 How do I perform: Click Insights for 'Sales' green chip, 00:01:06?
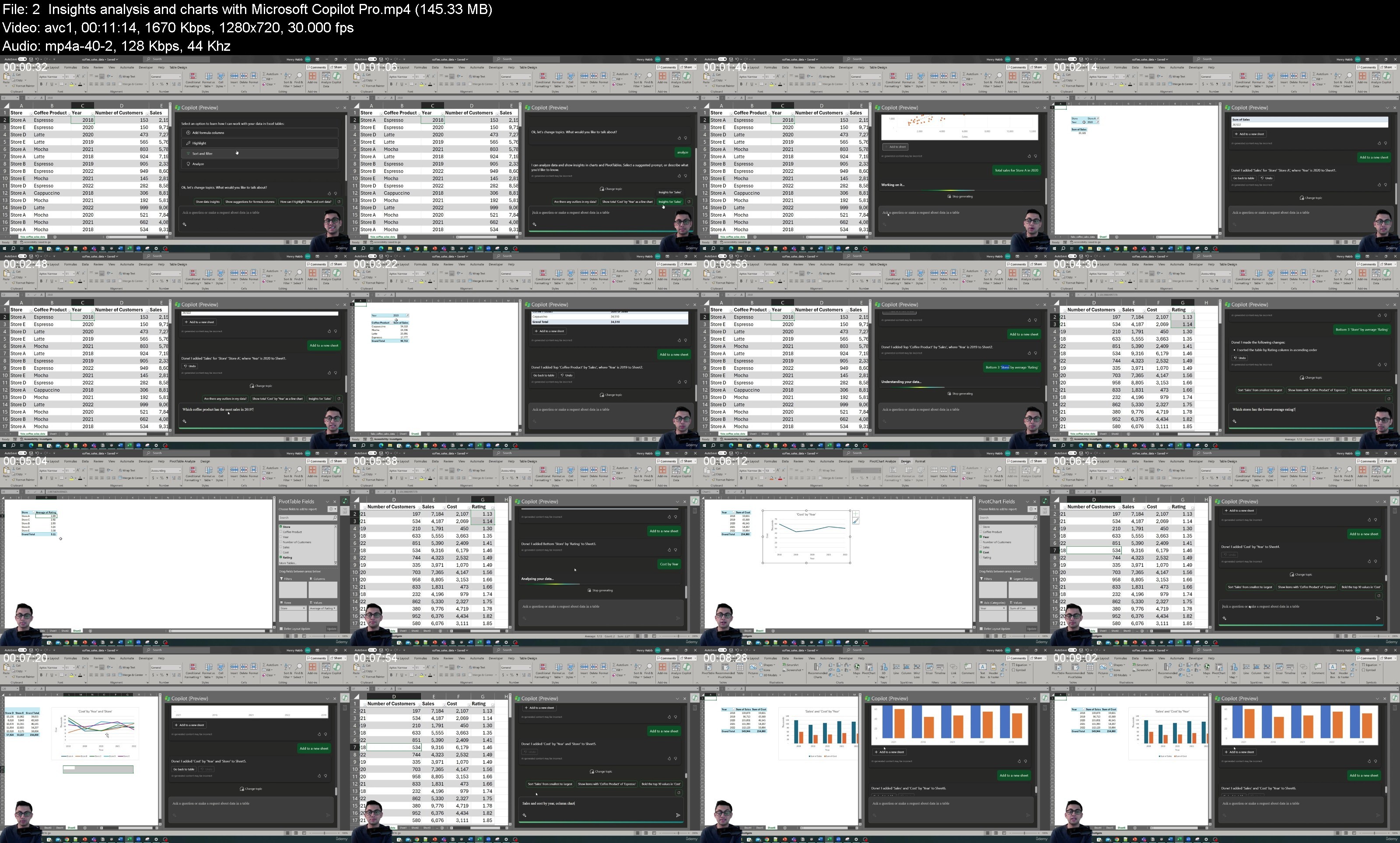pos(670,202)
